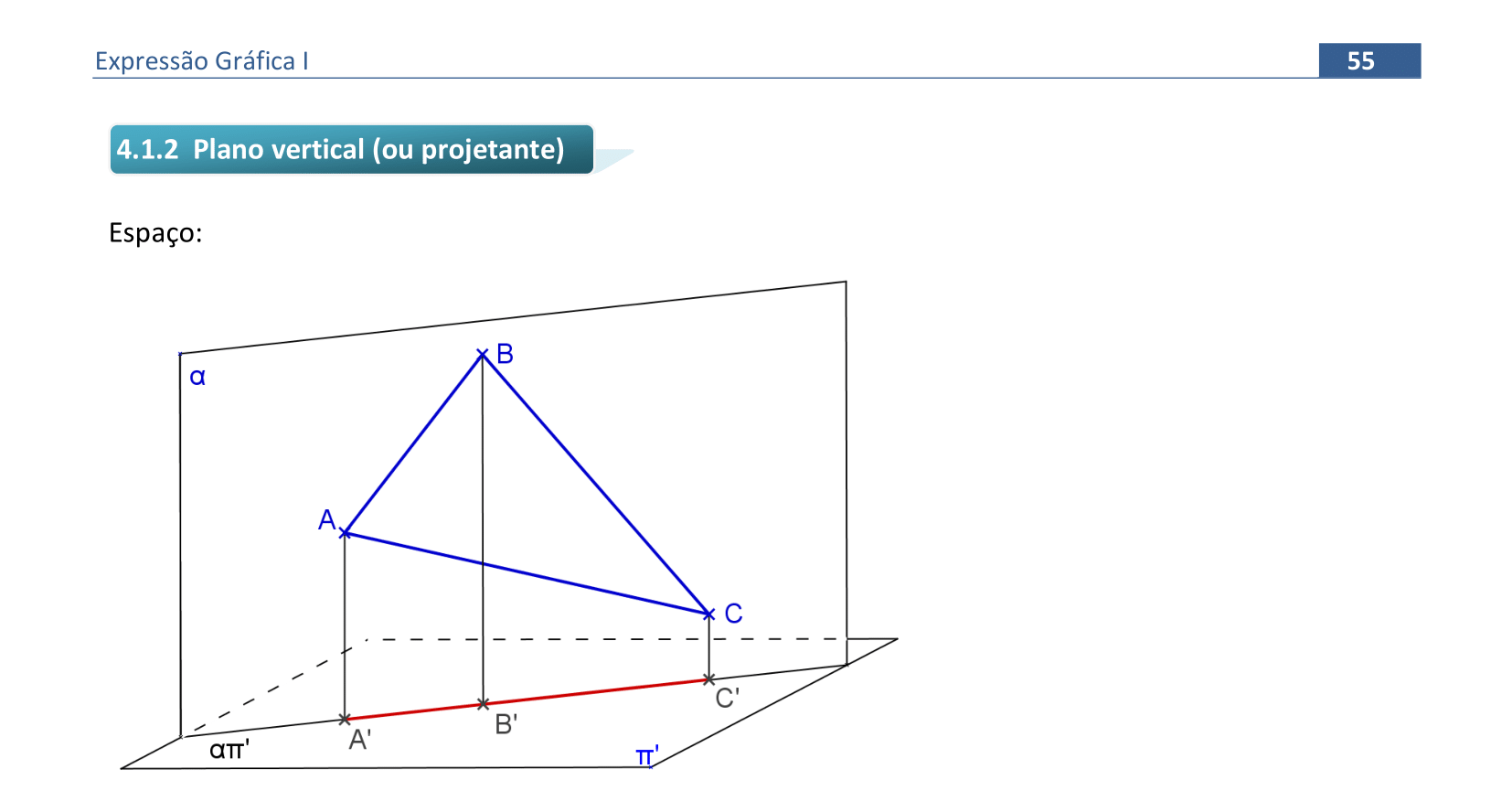
Task: Select the B' projection label
Action: point(506,724)
